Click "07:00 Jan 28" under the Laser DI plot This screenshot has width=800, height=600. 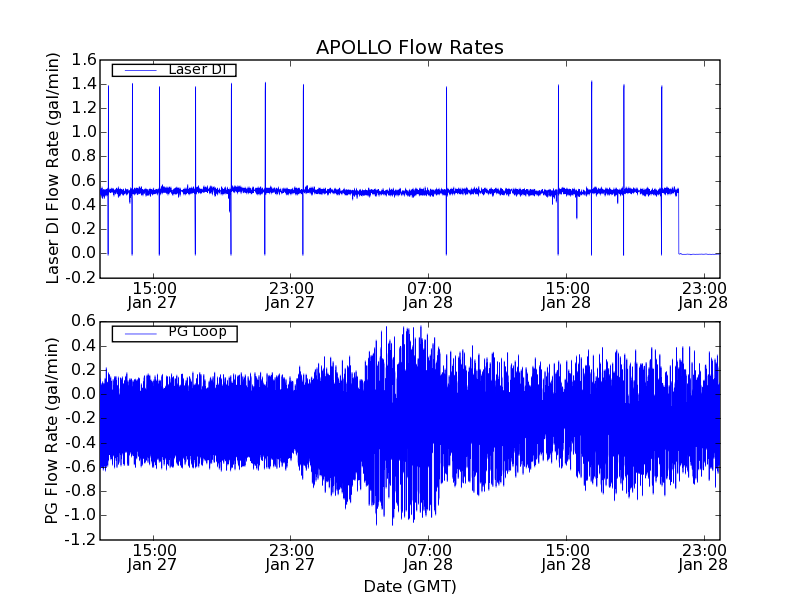click(428, 296)
